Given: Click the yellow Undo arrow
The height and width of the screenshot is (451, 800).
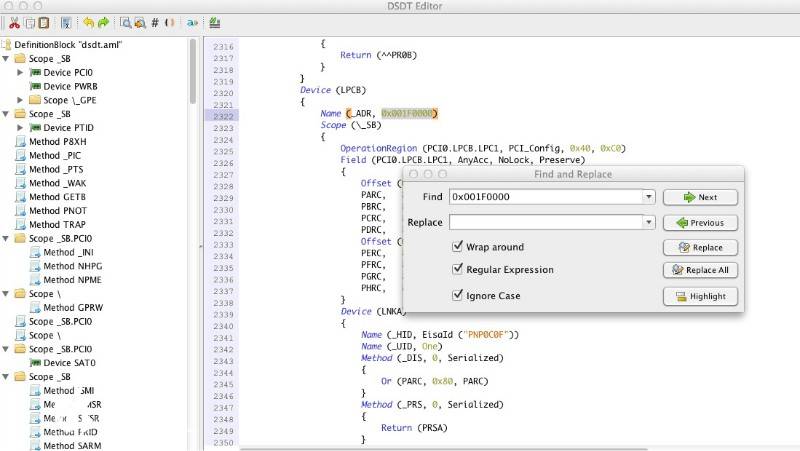Looking at the screenshot, I should click(88, 22).
